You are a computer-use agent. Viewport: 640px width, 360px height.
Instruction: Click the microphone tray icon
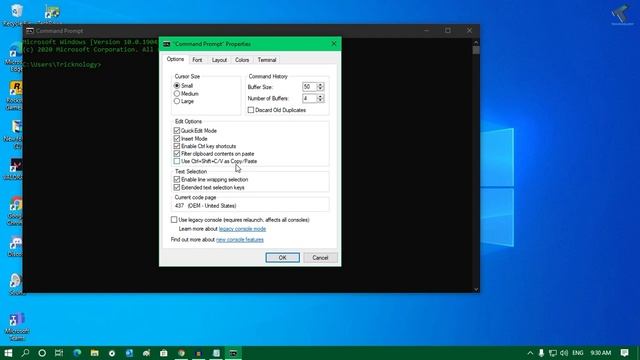[x=541, y=353]
